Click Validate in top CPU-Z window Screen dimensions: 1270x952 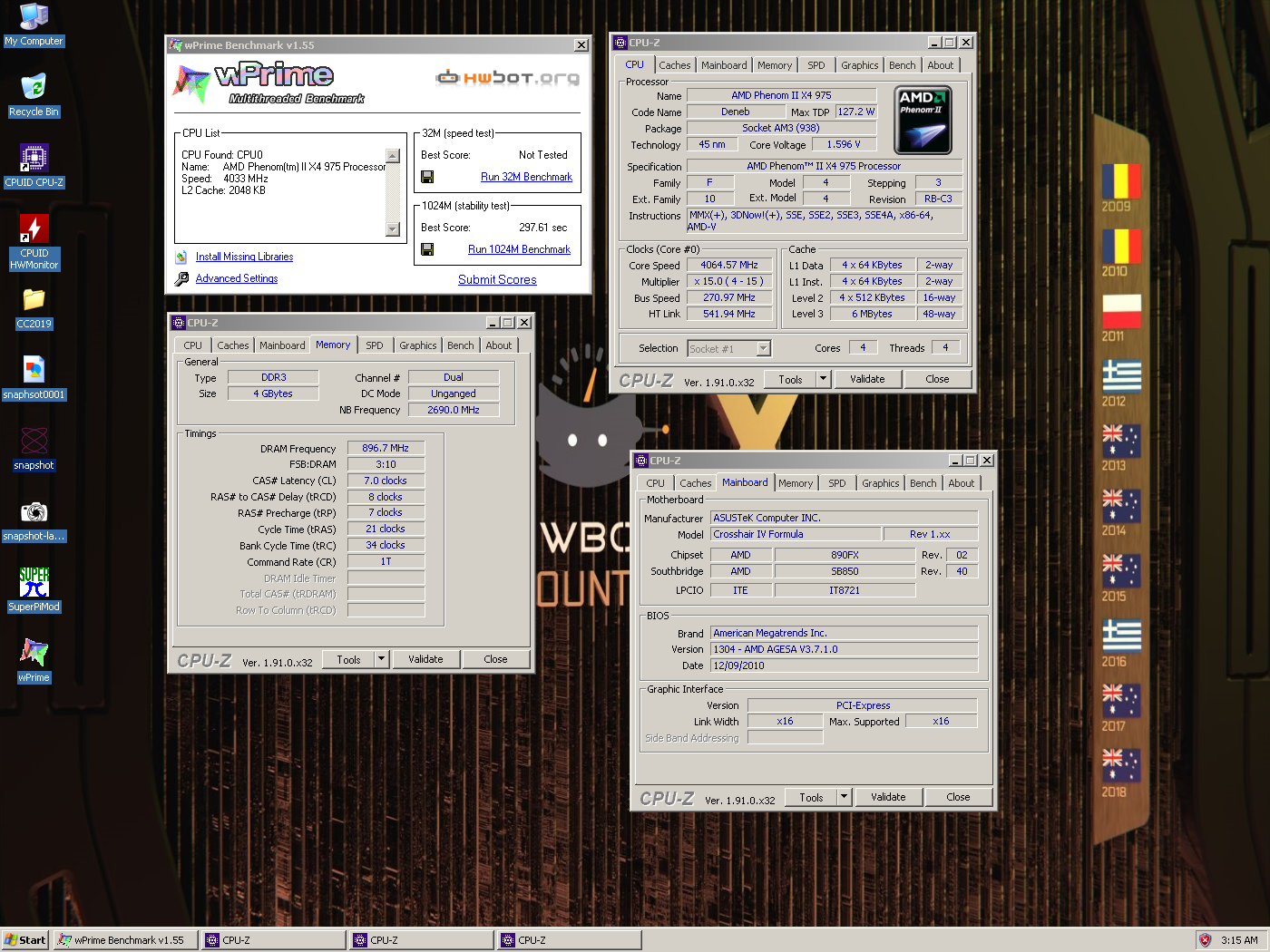(867, 379)
